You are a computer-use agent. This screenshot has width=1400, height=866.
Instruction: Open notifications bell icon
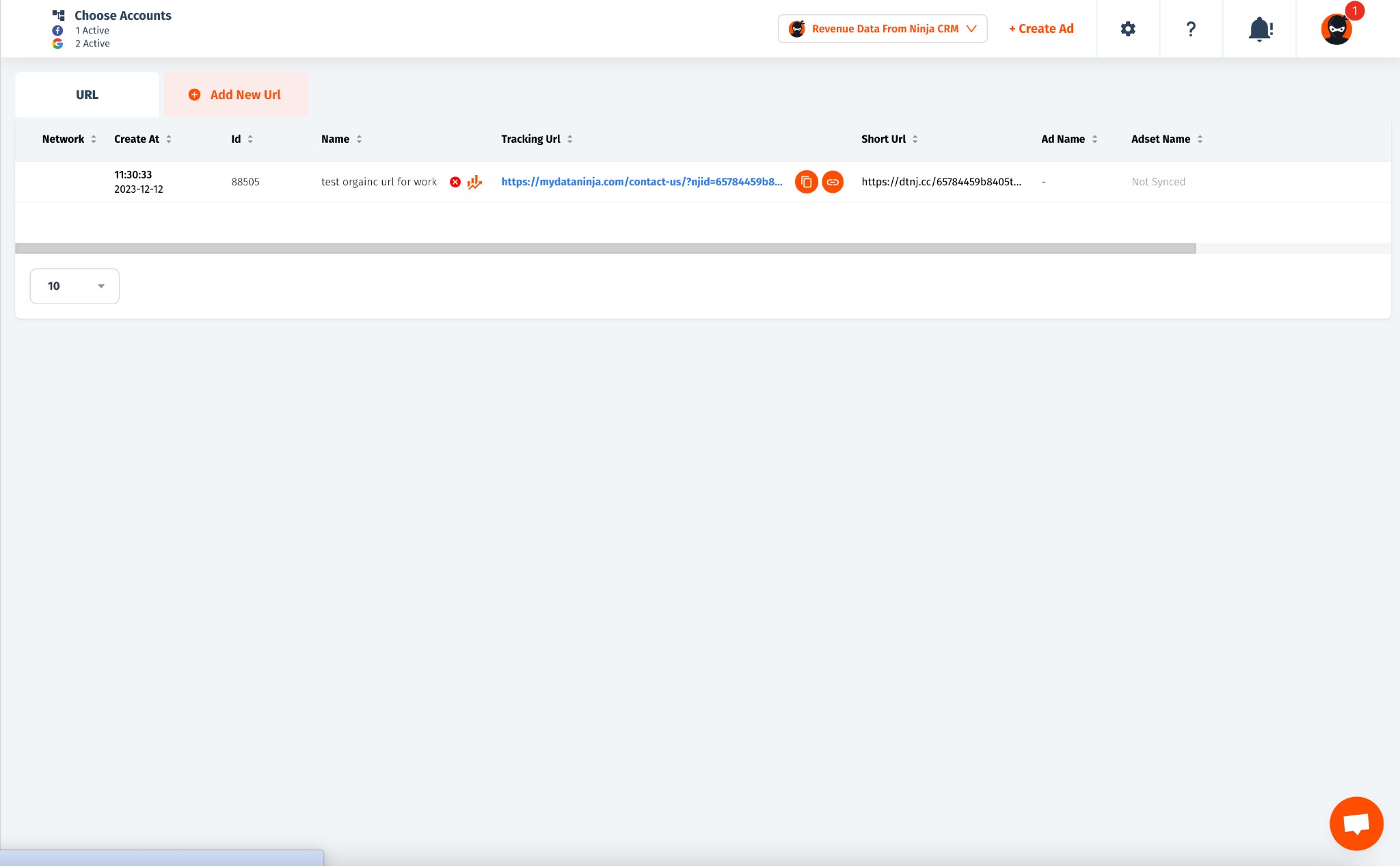(x=1260, y=29)
